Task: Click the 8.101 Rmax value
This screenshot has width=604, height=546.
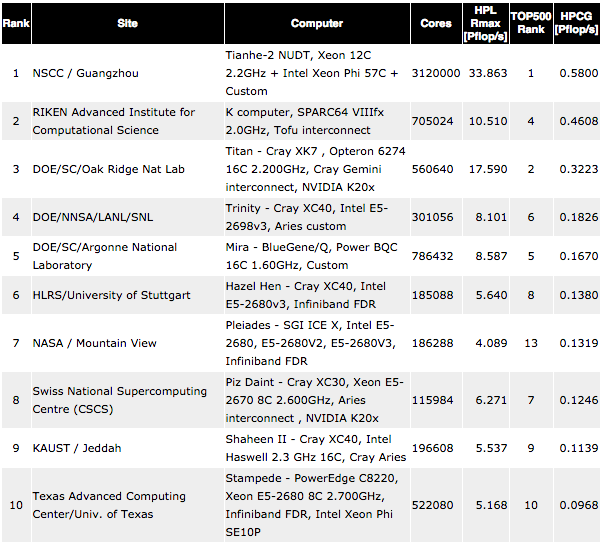Action: pos(491,217)
